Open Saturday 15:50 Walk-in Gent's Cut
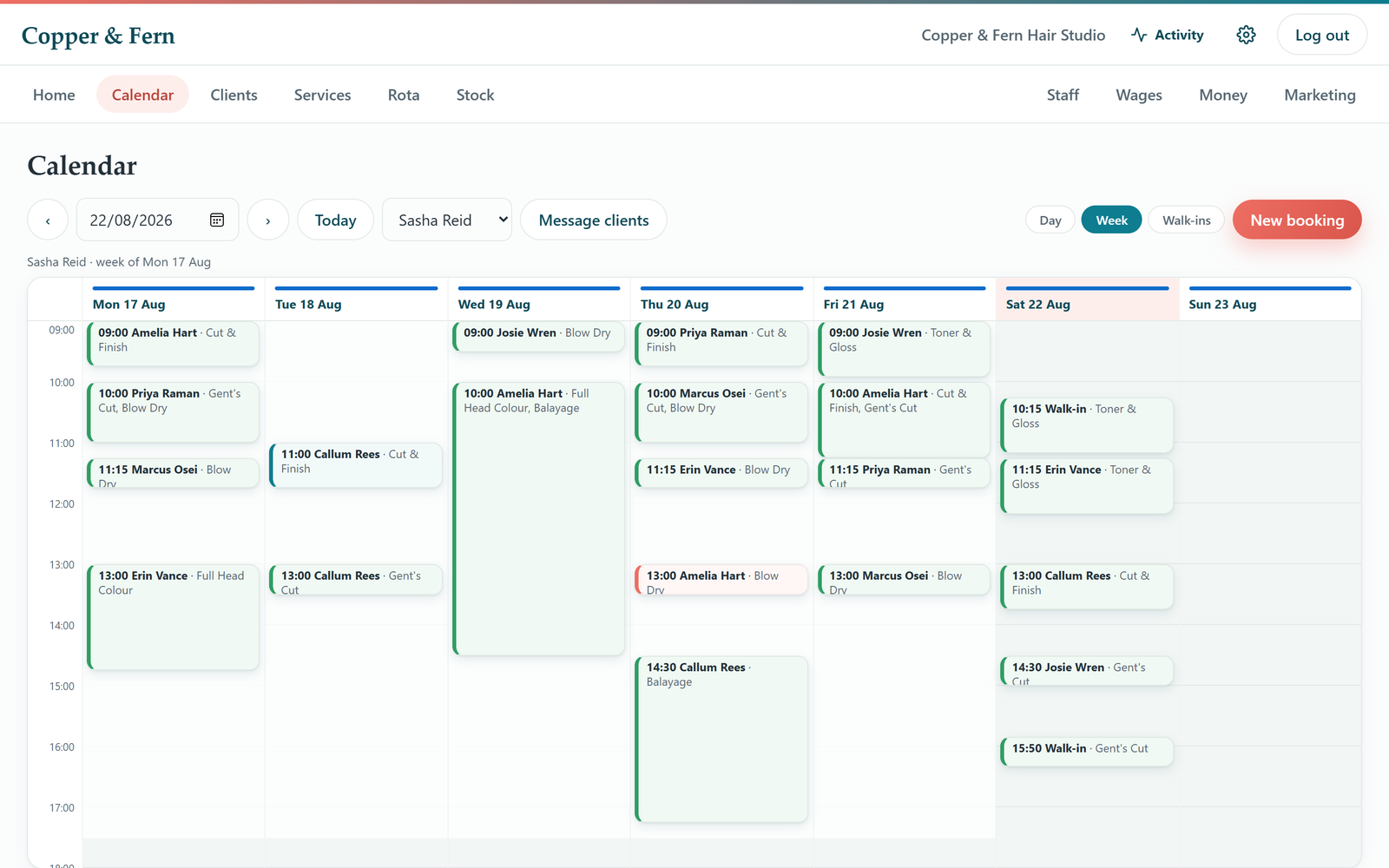The image size is (1389, 868). pyautogui.click(x=1087, y=752)
